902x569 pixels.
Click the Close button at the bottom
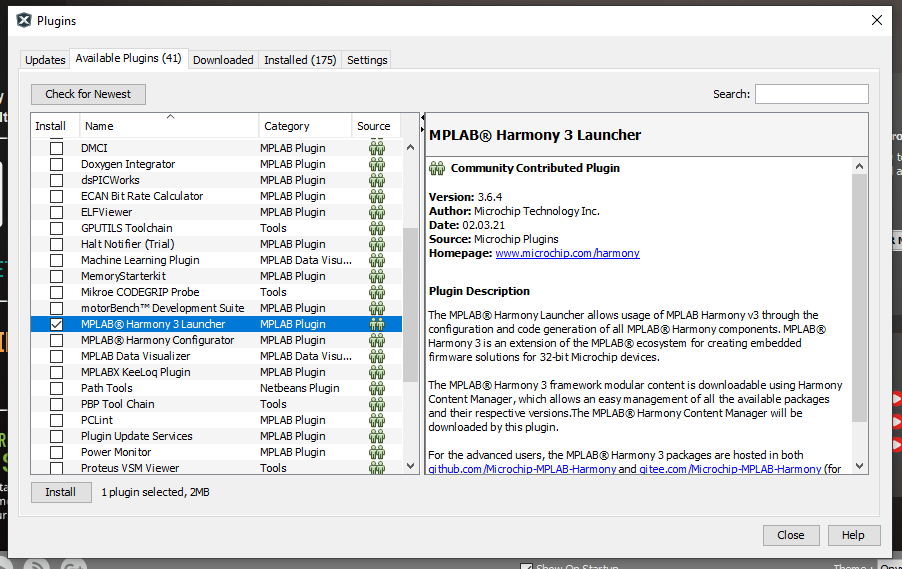pos(791,535)
